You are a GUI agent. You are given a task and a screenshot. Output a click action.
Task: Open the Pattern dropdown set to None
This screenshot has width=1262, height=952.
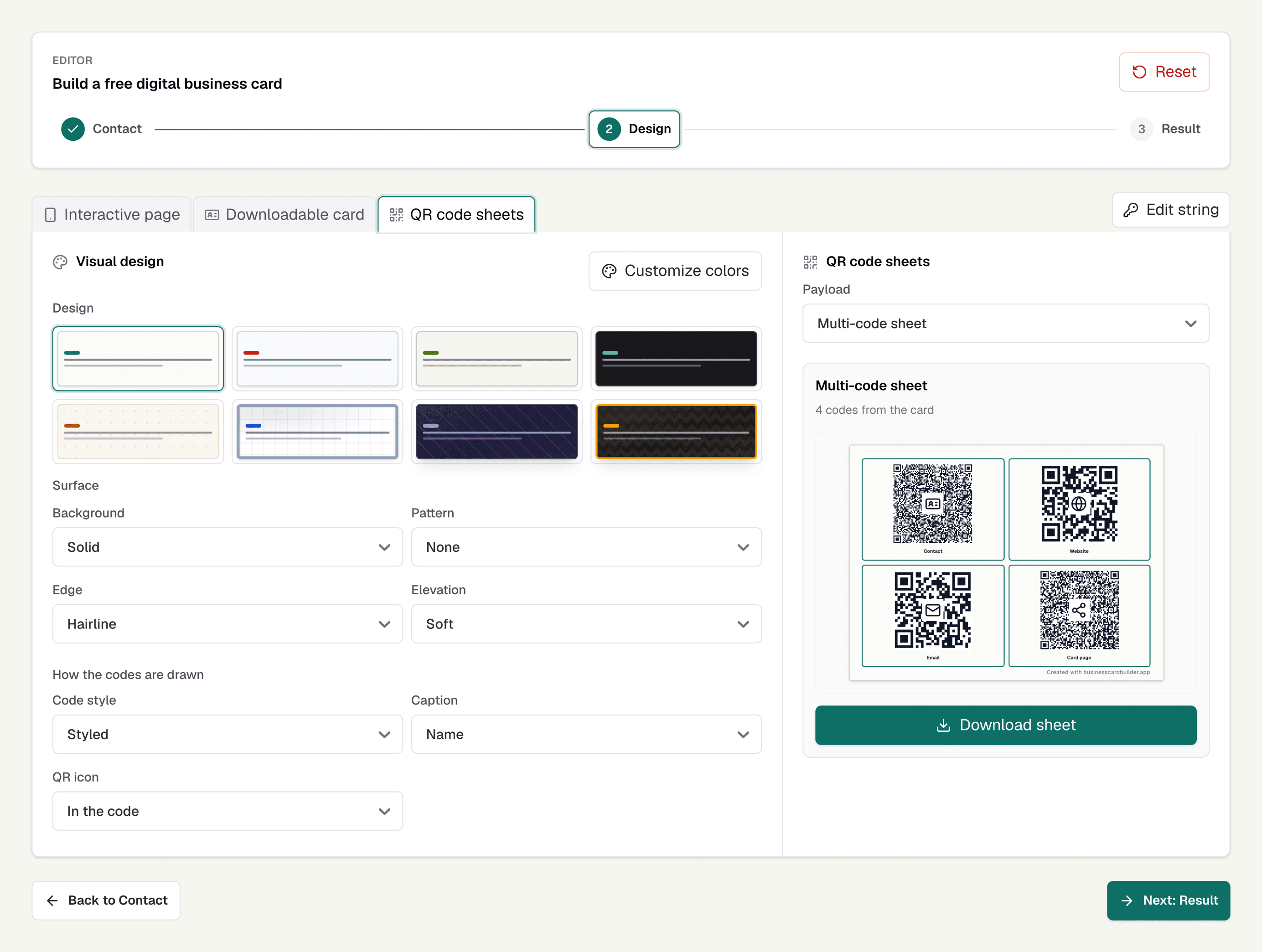586,547
